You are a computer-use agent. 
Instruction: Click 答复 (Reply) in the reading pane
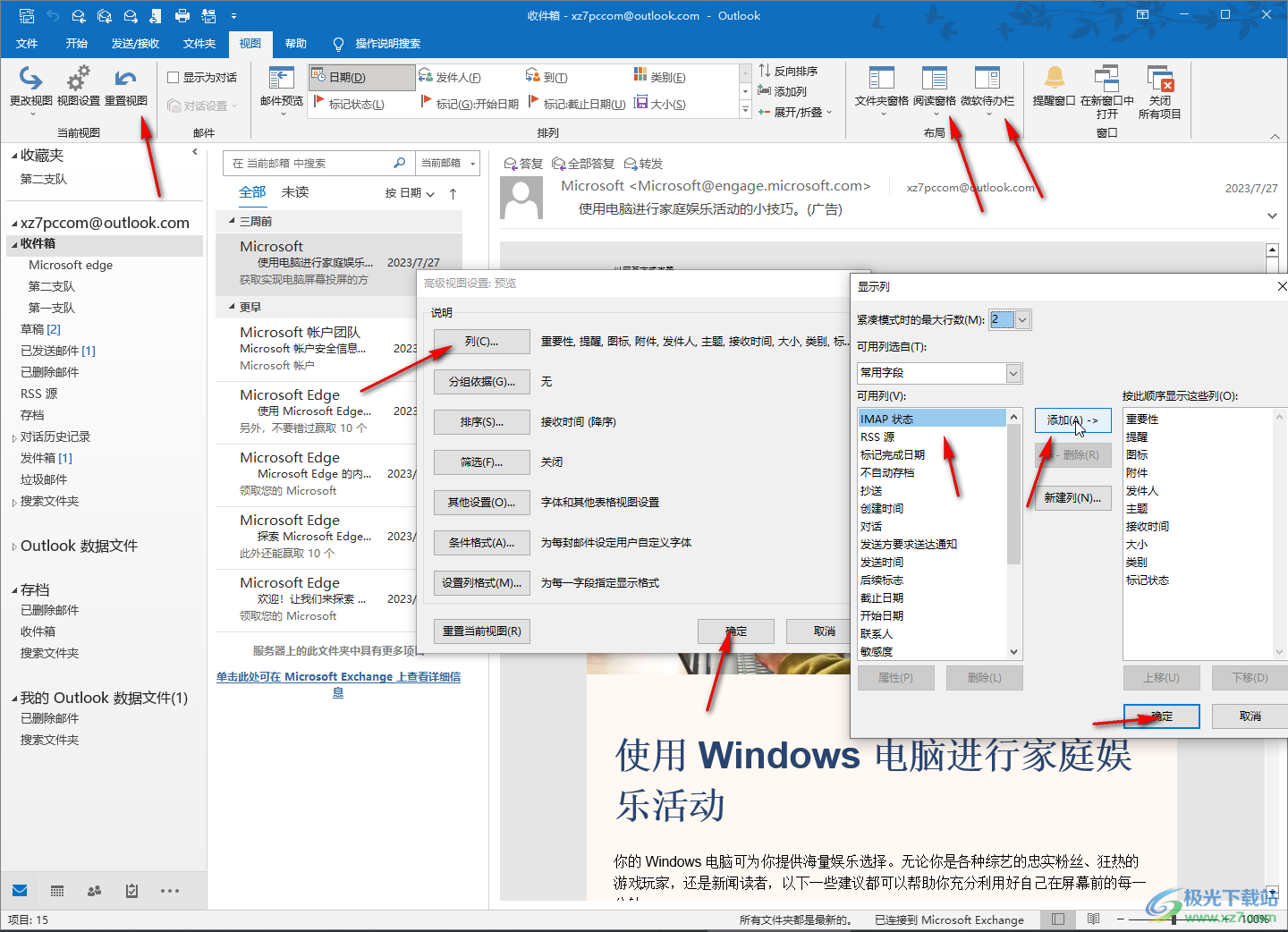[523, 164]
